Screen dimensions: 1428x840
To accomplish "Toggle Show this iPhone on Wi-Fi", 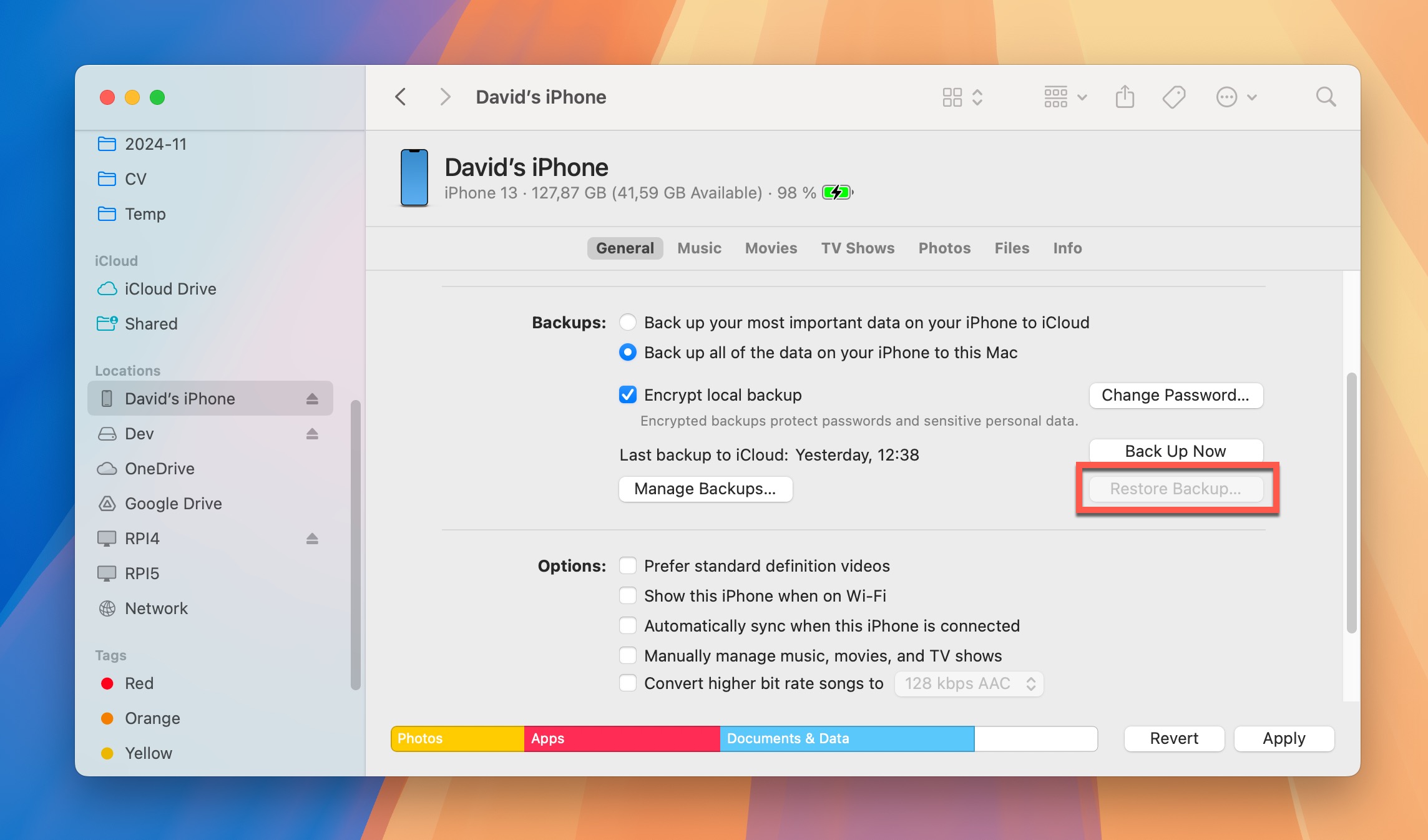I will click(x=627, y=595).
